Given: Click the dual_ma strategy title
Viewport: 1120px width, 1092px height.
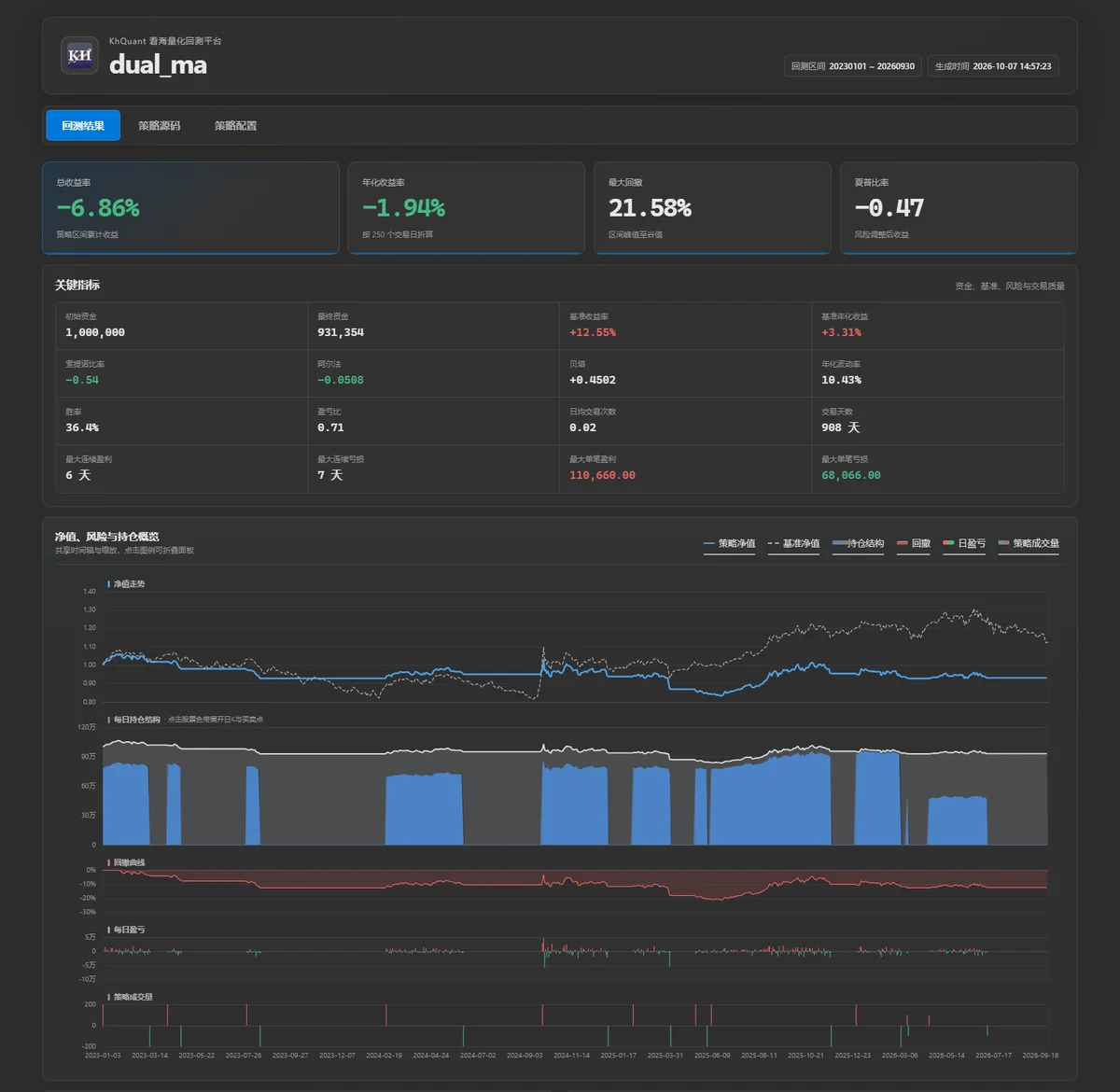Looking at the screenshot, I should pos(158,64).
